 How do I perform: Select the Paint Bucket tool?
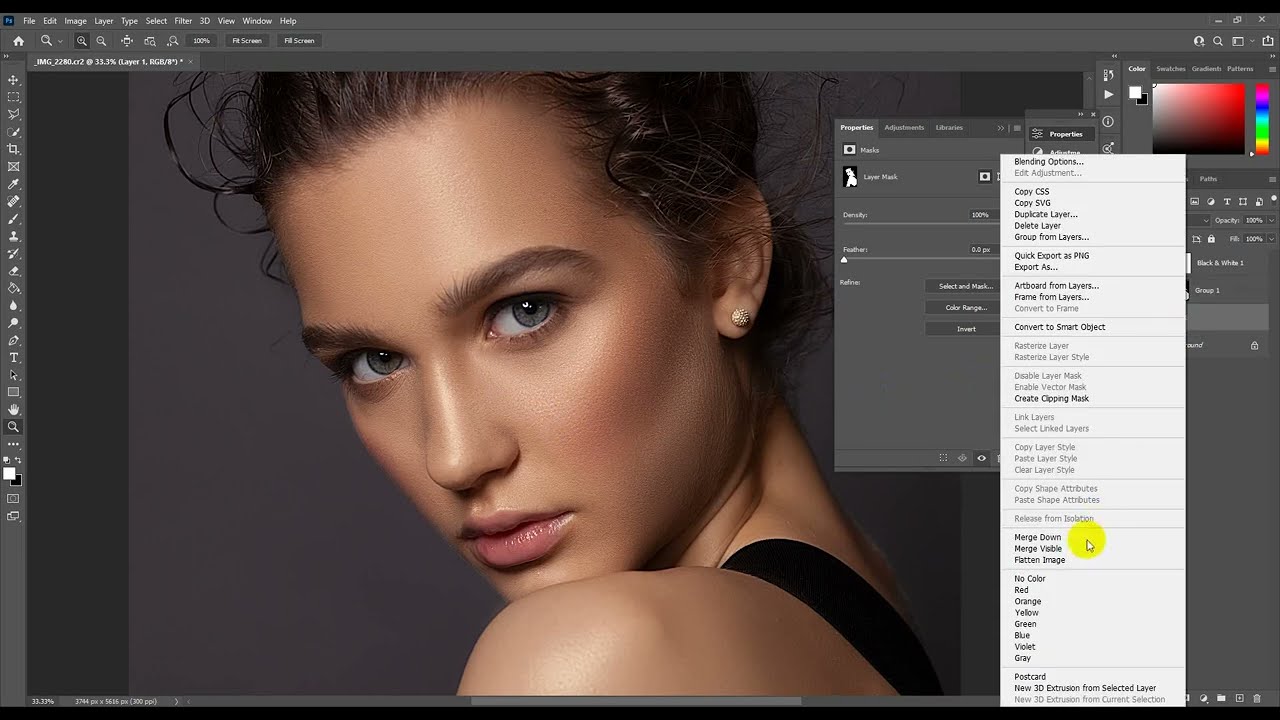[14, 288]
